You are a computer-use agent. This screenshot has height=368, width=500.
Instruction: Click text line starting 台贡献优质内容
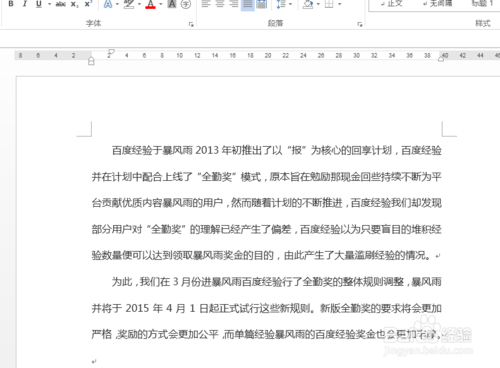pos(267,203)
